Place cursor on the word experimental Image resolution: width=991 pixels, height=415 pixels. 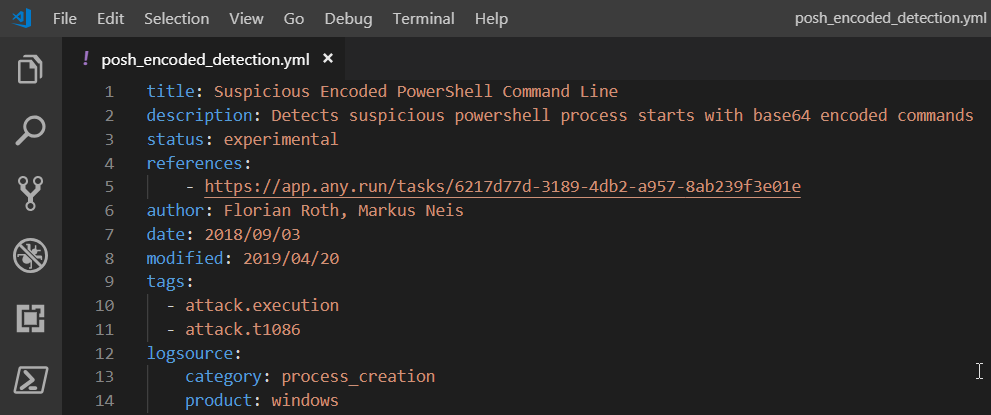click(x=281, y=139)
